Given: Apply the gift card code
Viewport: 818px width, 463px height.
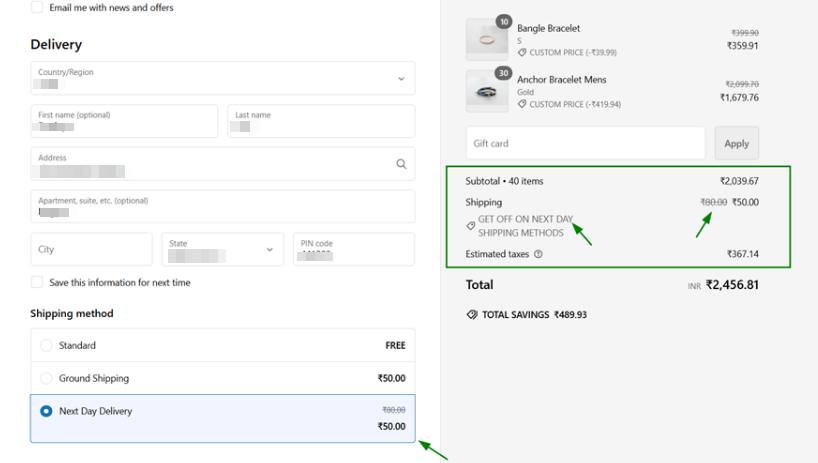Looking at the screenshot, I should tap(736, 143).
